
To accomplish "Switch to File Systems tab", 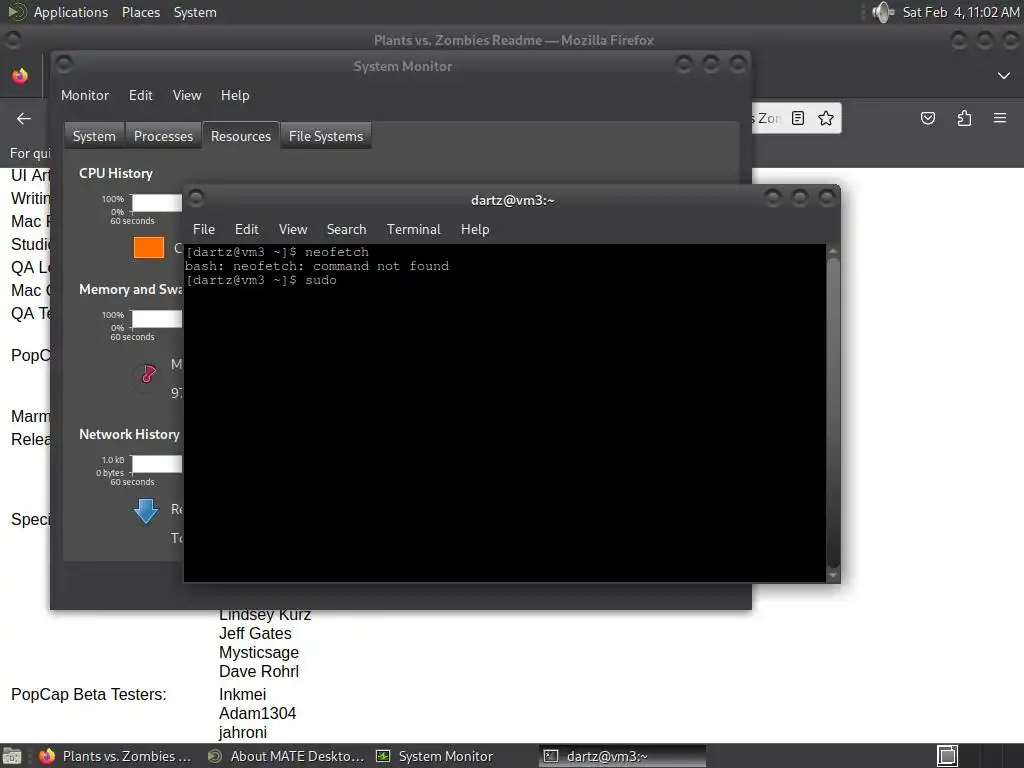I will tap(326, 136).
